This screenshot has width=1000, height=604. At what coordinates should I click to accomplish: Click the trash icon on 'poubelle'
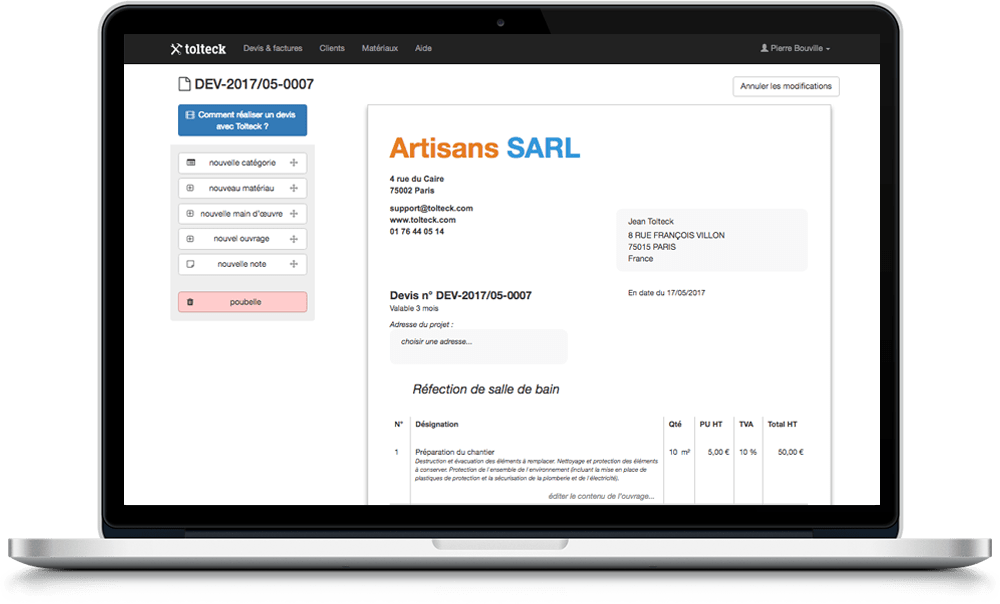[191, 302]
